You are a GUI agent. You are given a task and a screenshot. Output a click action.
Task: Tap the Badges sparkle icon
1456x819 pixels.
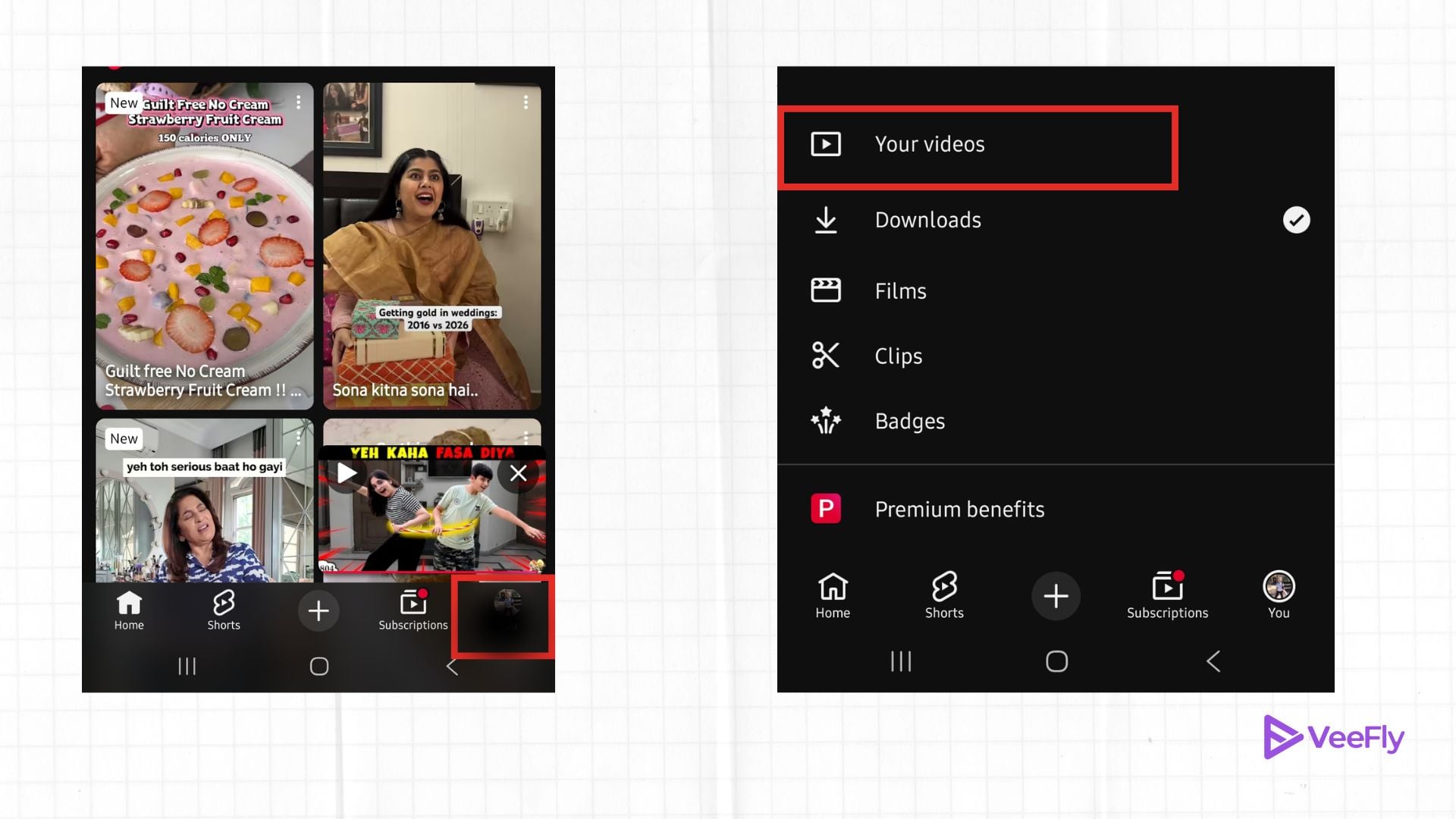825,421
